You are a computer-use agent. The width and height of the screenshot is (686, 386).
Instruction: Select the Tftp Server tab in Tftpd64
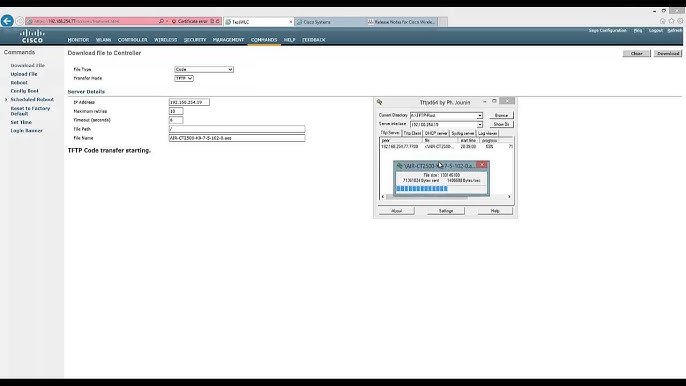coord(389,133)
